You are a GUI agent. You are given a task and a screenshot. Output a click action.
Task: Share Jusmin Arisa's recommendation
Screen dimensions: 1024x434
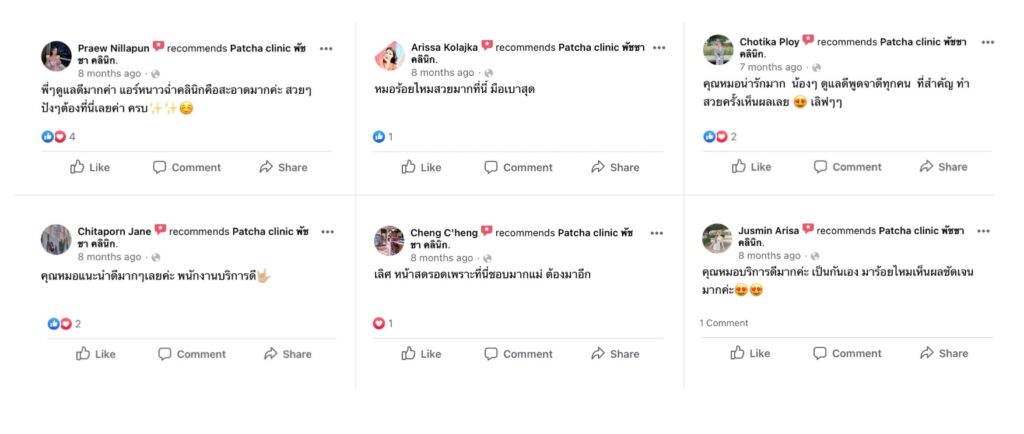click(x=943, y=353)
